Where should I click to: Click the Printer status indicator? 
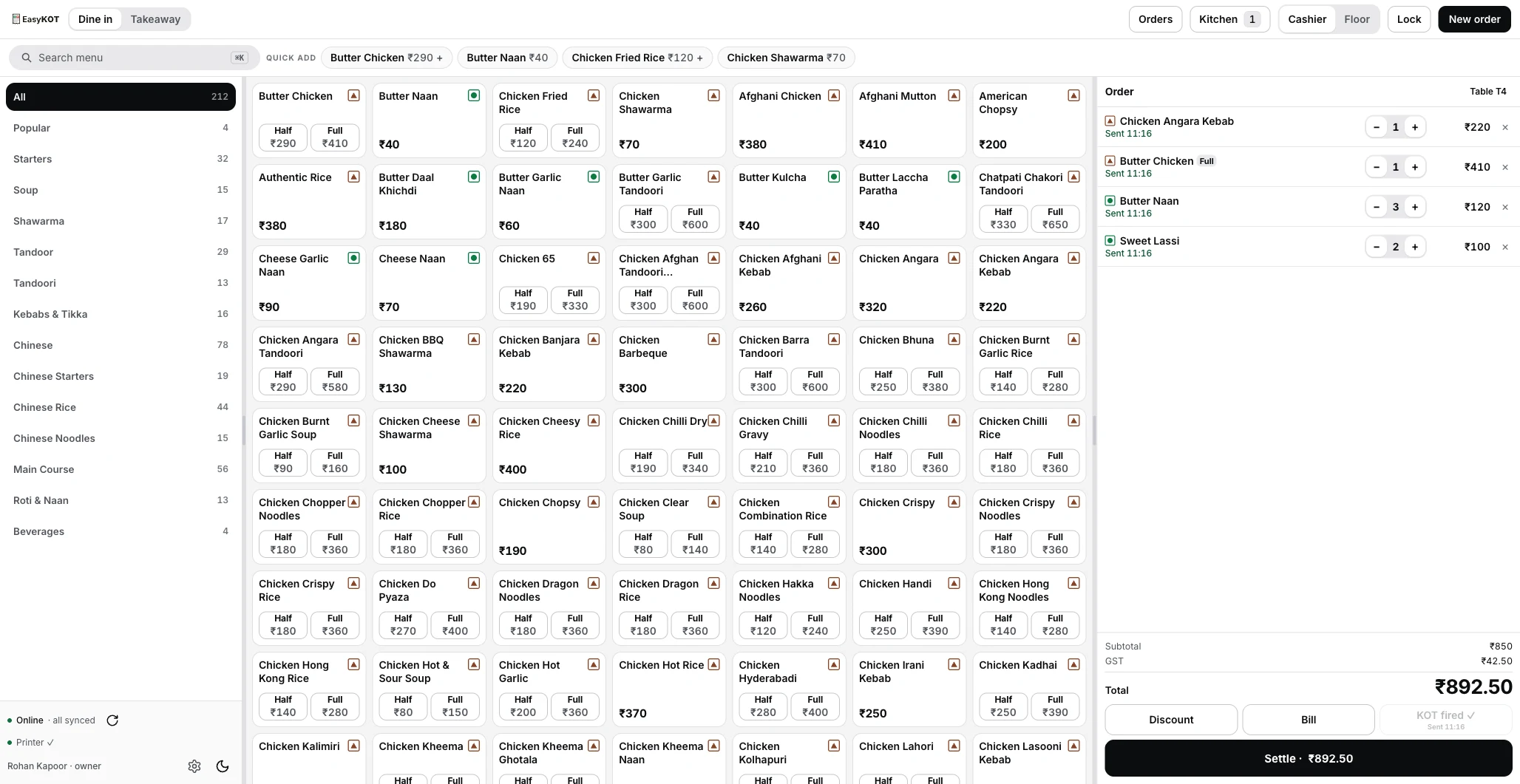(x=31, y=743)
